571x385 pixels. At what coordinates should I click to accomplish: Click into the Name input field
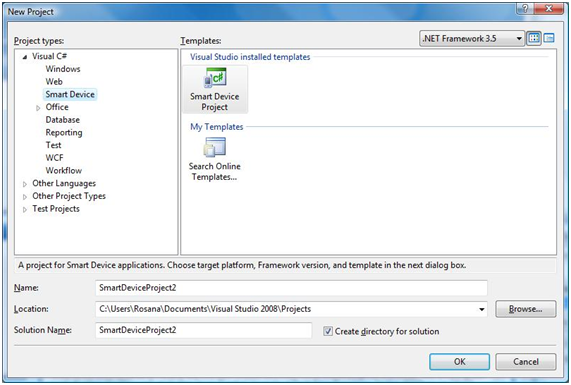[291, 288]
